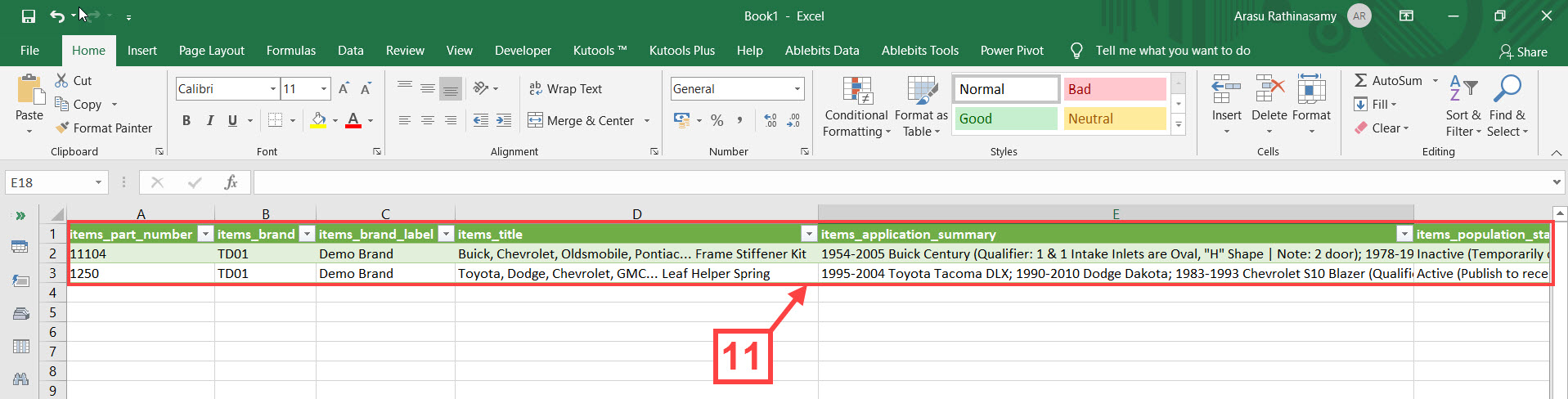
Task: Click the Align Left icon
Action: pos(405,120)
